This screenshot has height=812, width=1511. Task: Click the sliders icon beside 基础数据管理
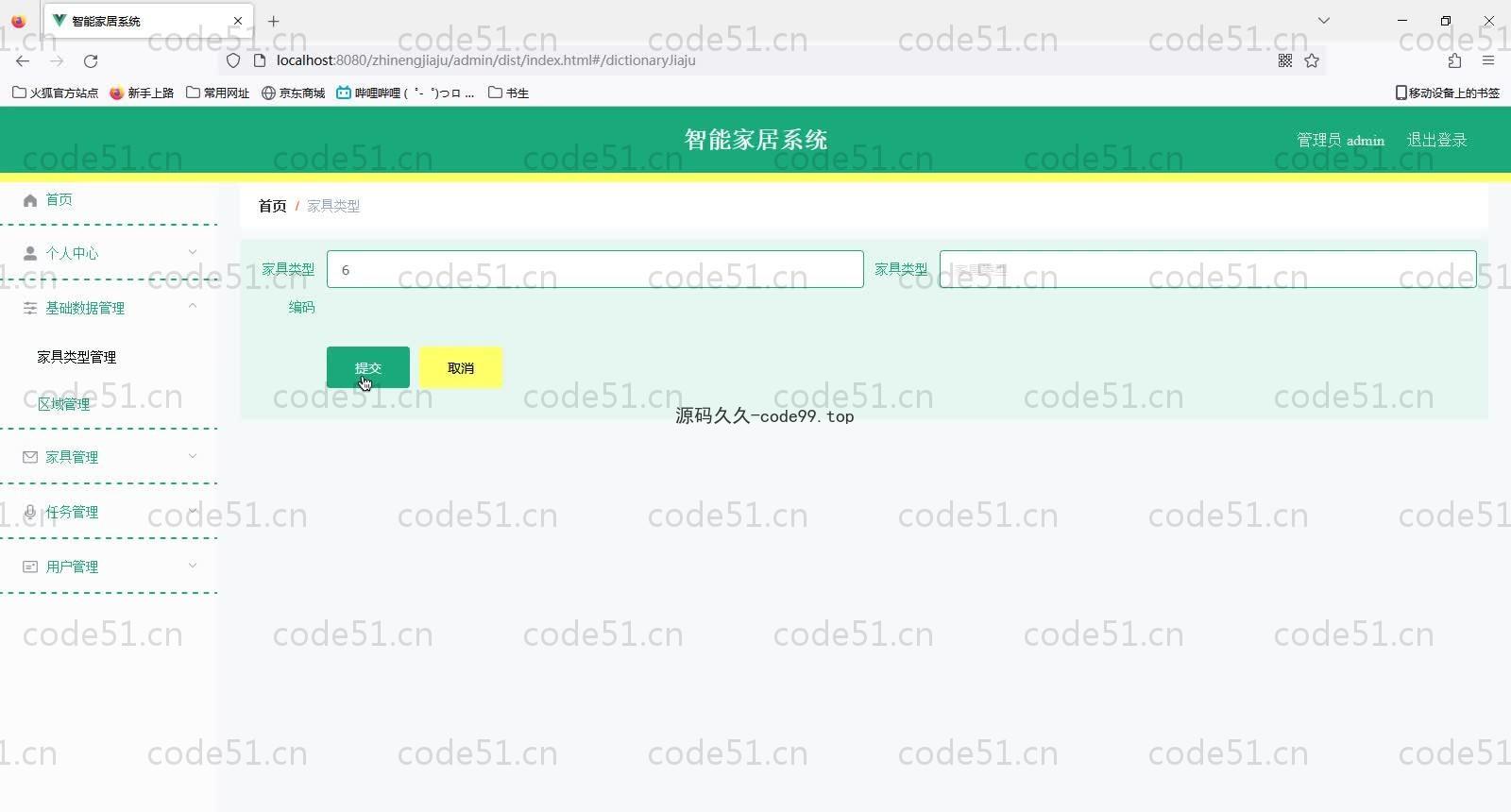pos(30,309)
